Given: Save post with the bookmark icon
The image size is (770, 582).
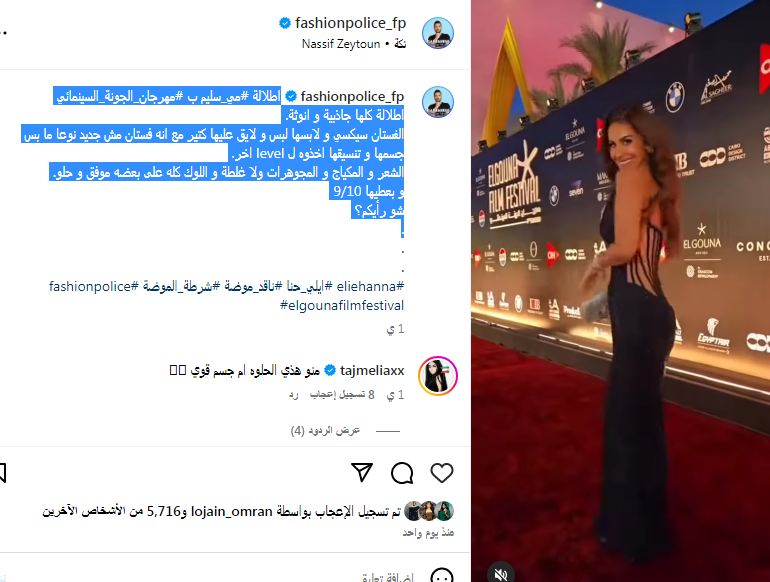Looking at the screenshot, I should point(2,473).
